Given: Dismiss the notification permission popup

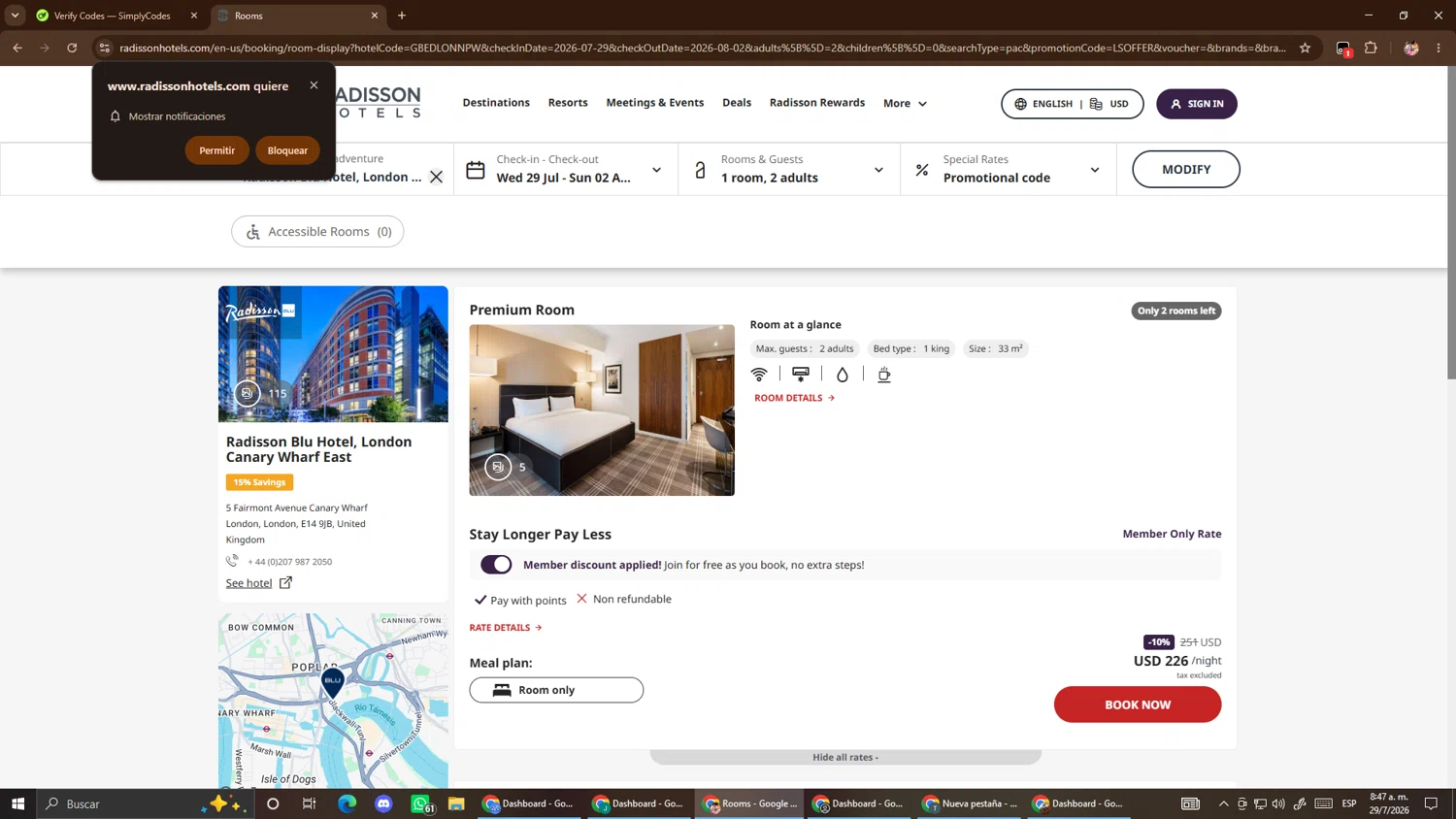Looking at the screenshot, I should click(x=314, y=85).
